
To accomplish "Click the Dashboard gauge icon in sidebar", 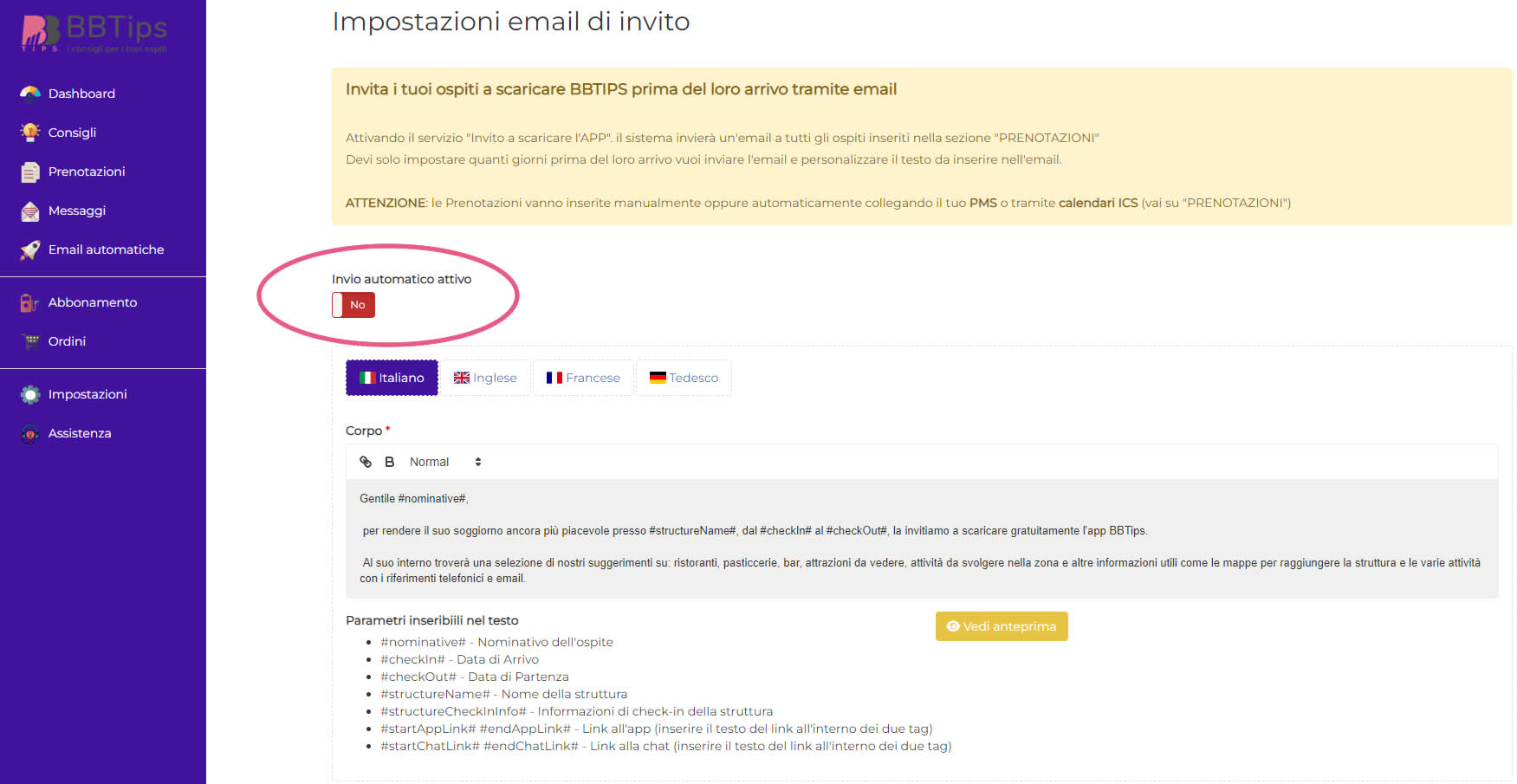I will coord(30,94).
